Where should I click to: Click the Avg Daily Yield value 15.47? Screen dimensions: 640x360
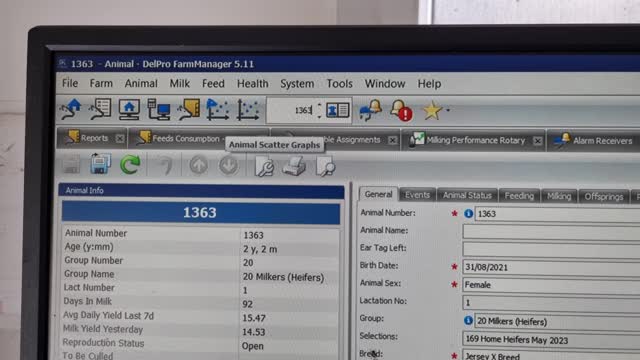[x=254, y=318]
